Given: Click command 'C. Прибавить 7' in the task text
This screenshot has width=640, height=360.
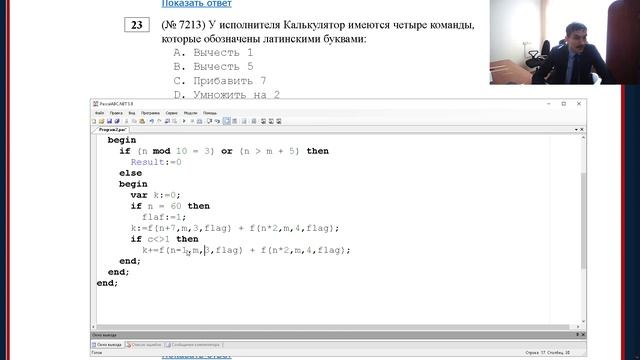Looking at the screenshot, I should (x=220, y=81).
